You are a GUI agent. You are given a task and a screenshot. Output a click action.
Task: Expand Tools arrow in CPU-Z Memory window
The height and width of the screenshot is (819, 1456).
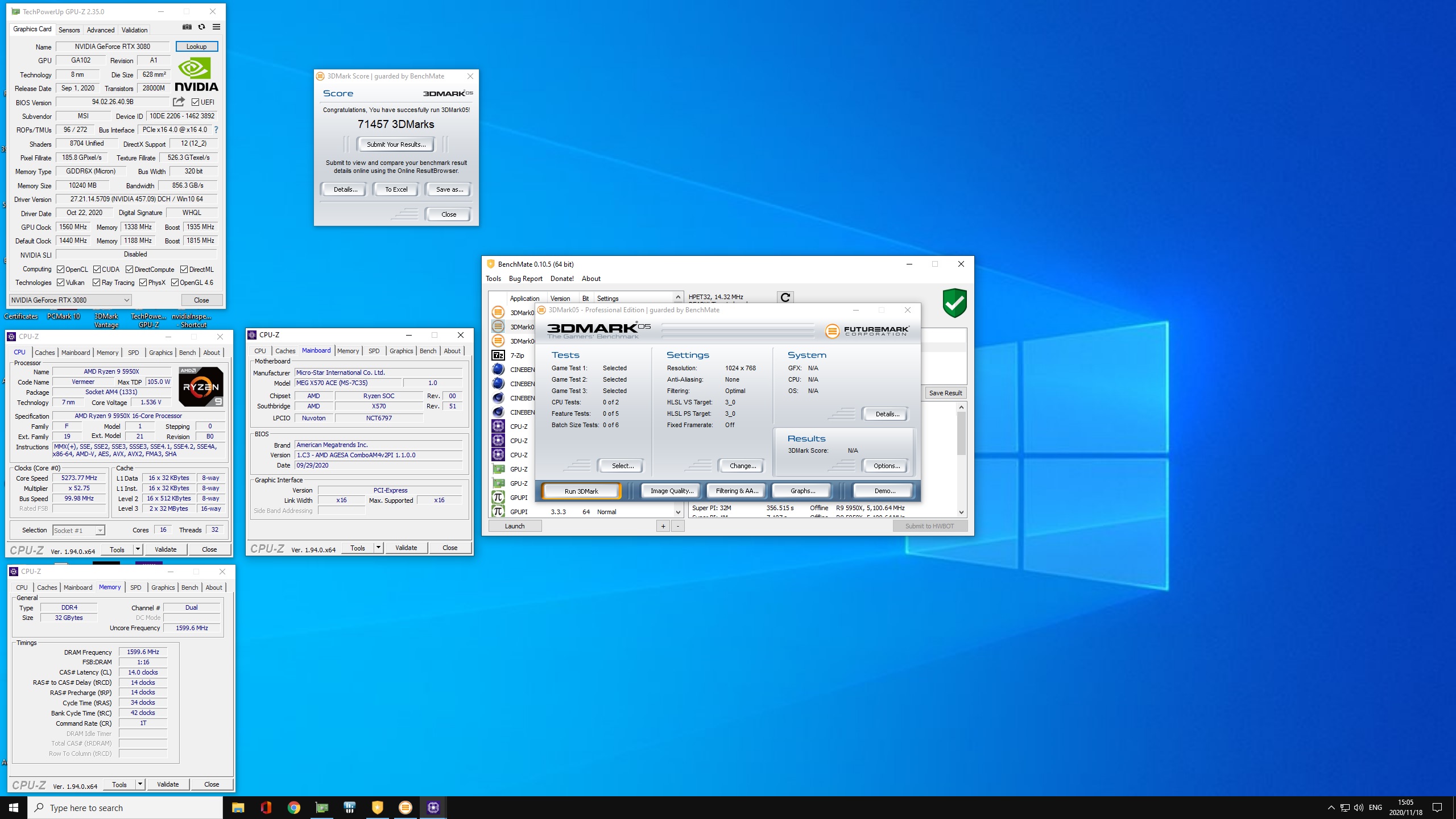[140, 784]
